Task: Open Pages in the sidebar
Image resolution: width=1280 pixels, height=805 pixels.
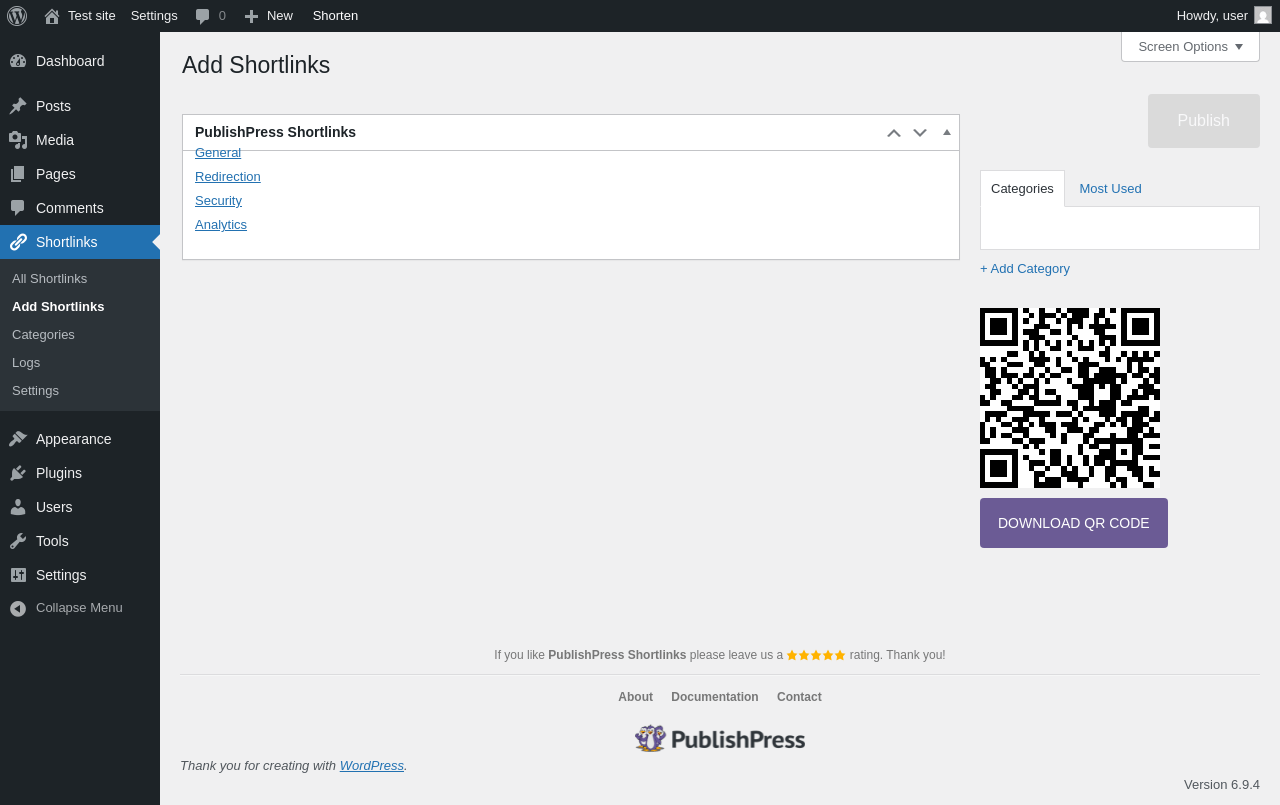Action: (x=80, y=174)
